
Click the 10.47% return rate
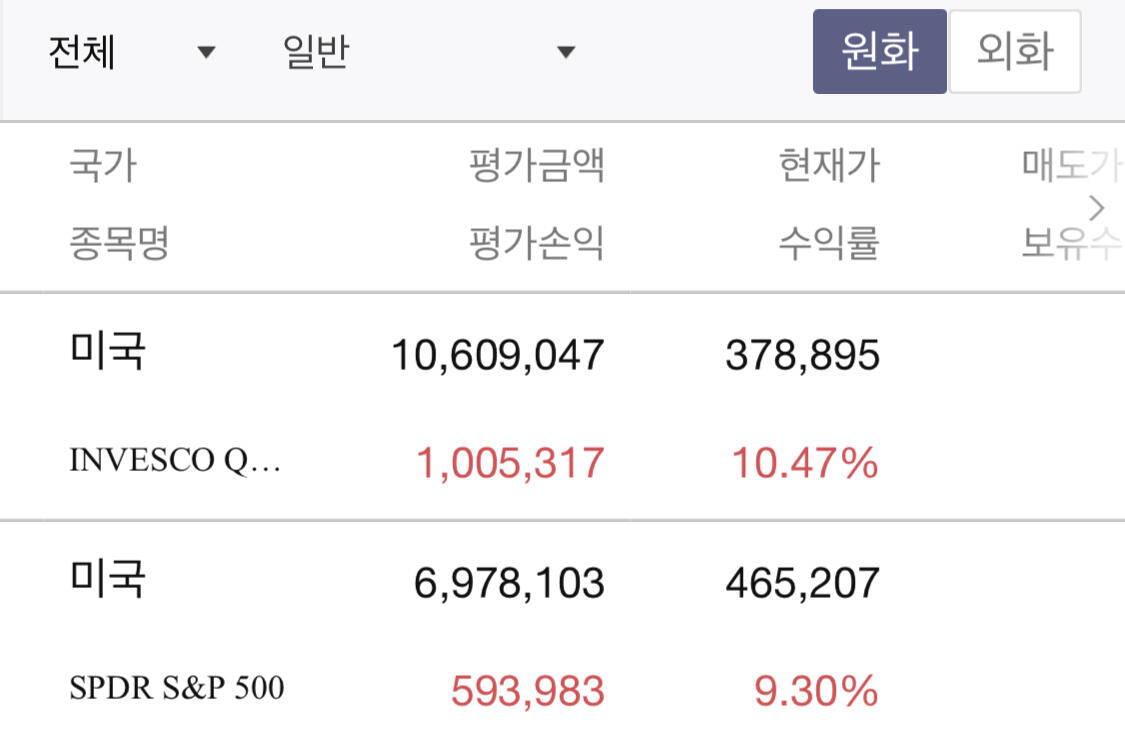(x=805, y=463)
